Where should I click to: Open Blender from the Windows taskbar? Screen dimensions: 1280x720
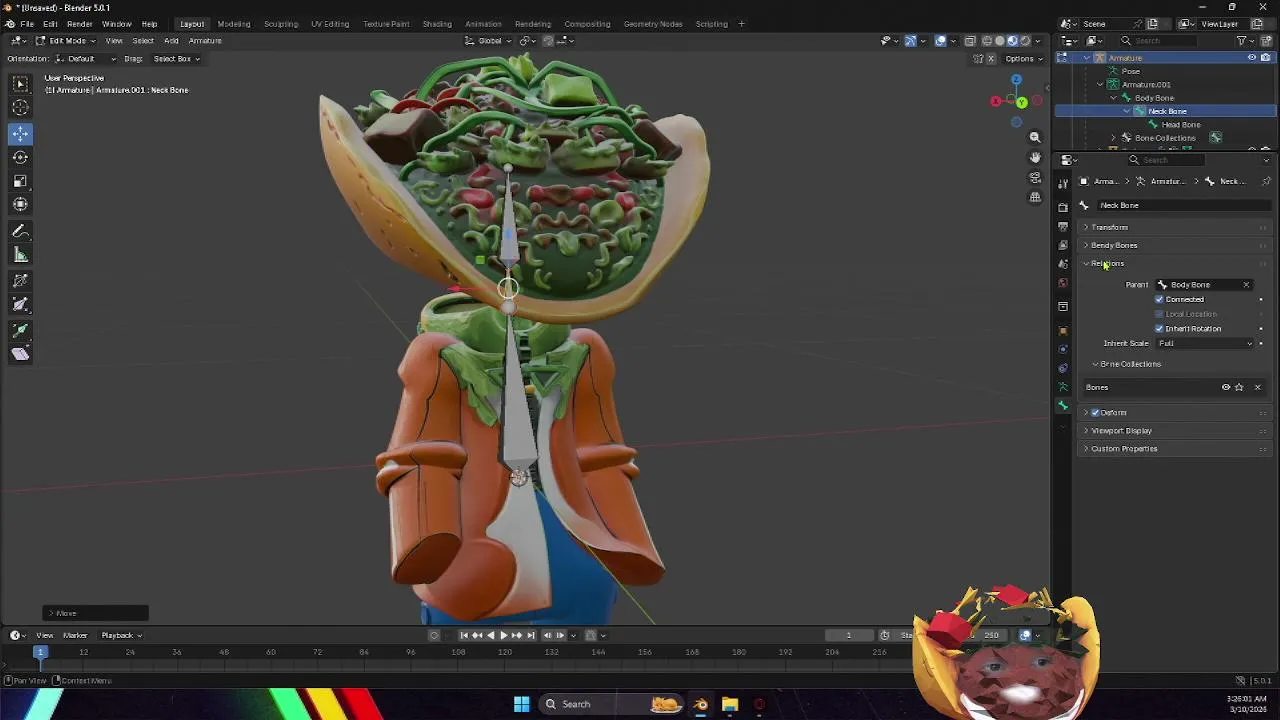700,704
